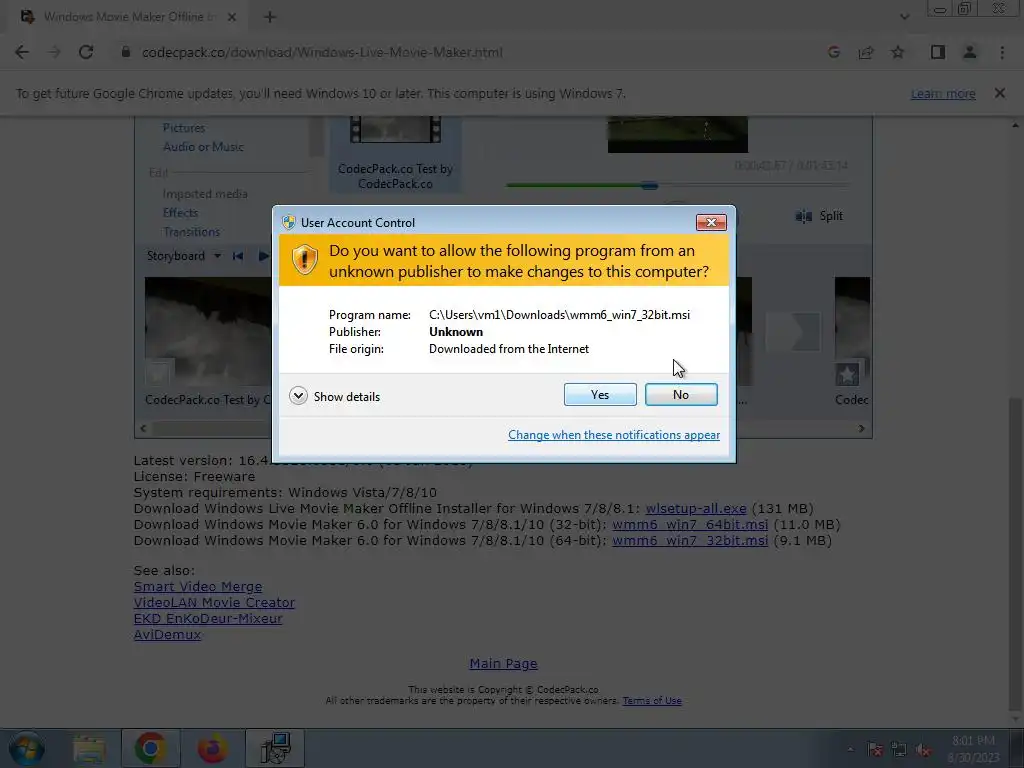Open Firefox from taskbar

coord(213,748)
